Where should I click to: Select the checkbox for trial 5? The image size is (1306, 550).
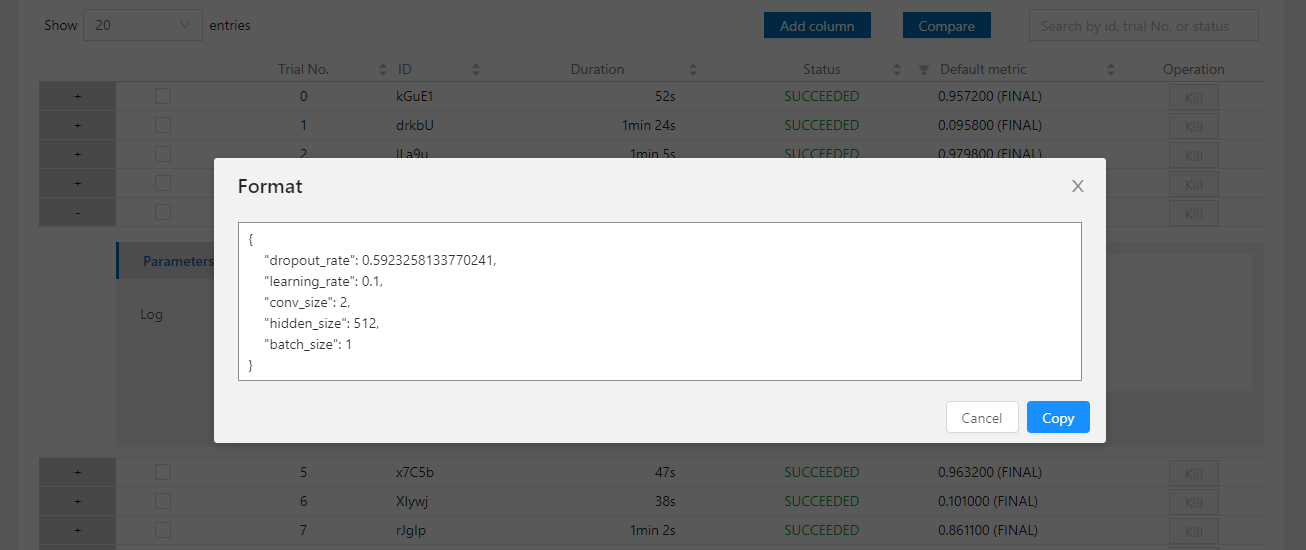pos(163,472)
